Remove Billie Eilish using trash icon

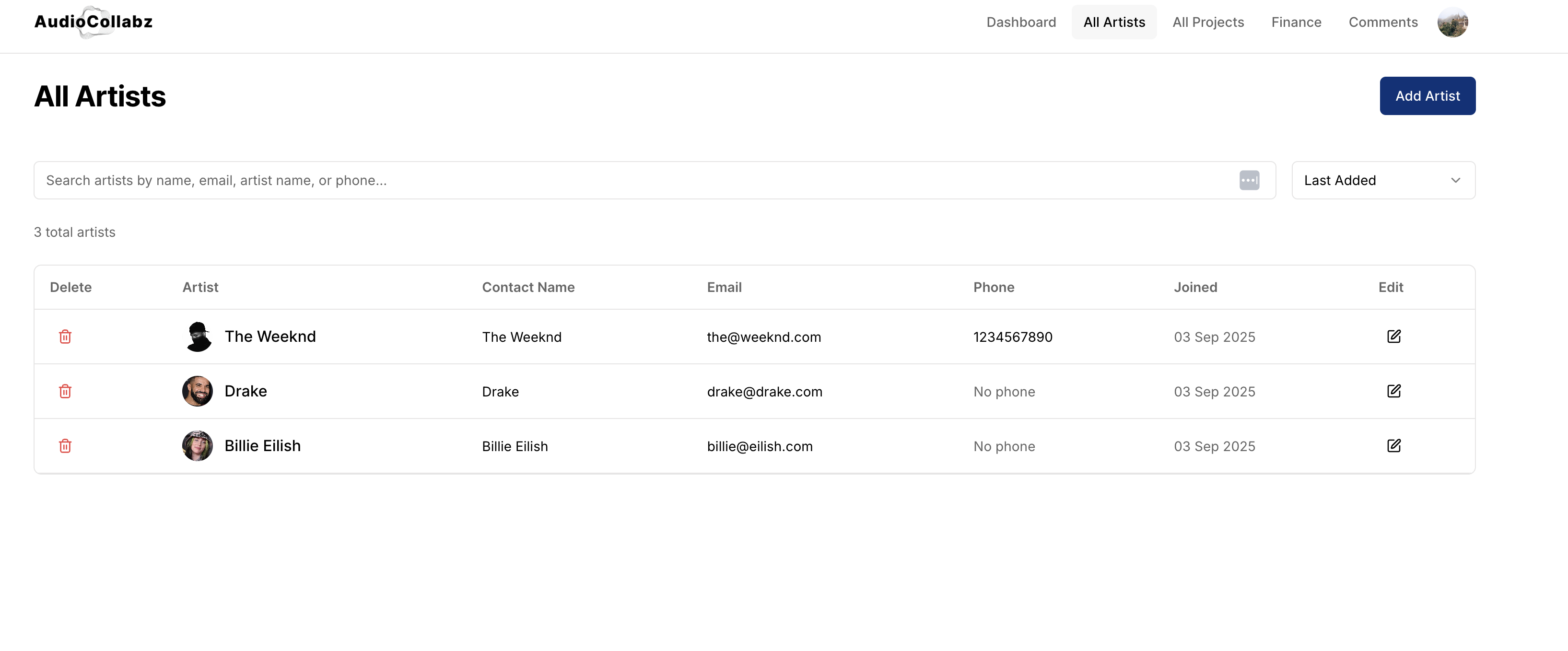pyautogui.click(x=65, y=446)
